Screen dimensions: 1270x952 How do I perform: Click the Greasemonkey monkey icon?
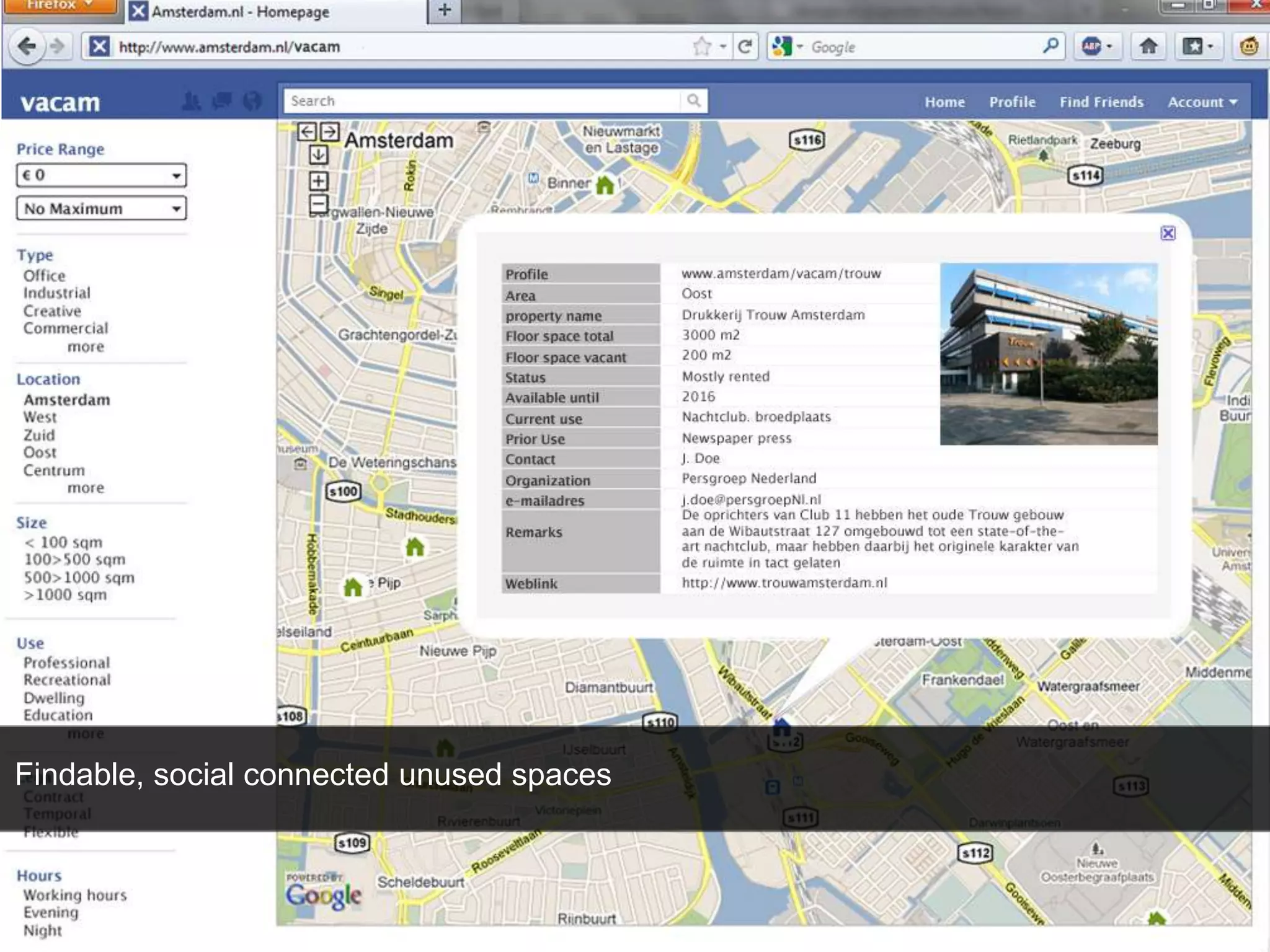(1250, 46)
